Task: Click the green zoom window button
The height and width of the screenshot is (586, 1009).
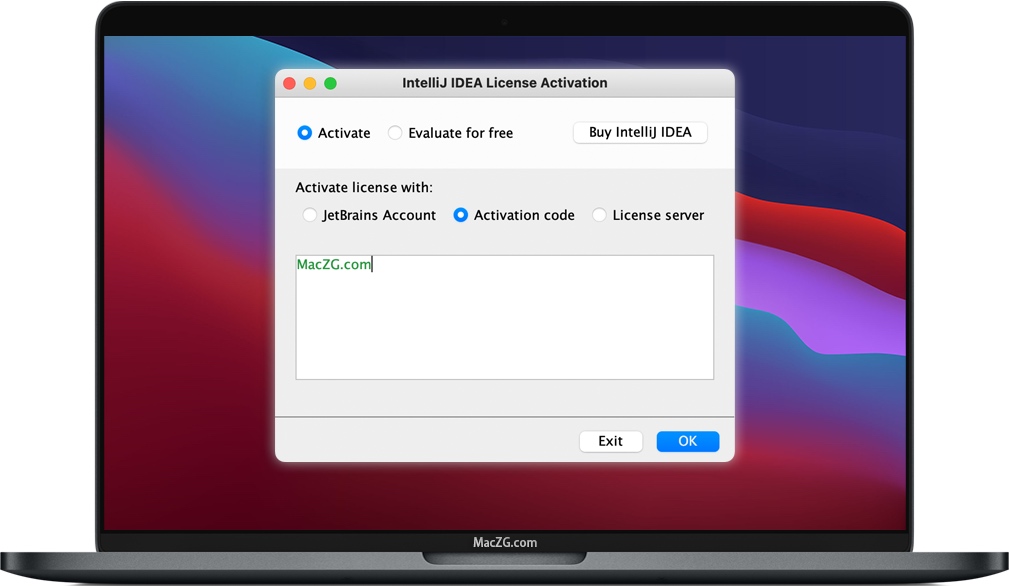Action: pos(331,83)
